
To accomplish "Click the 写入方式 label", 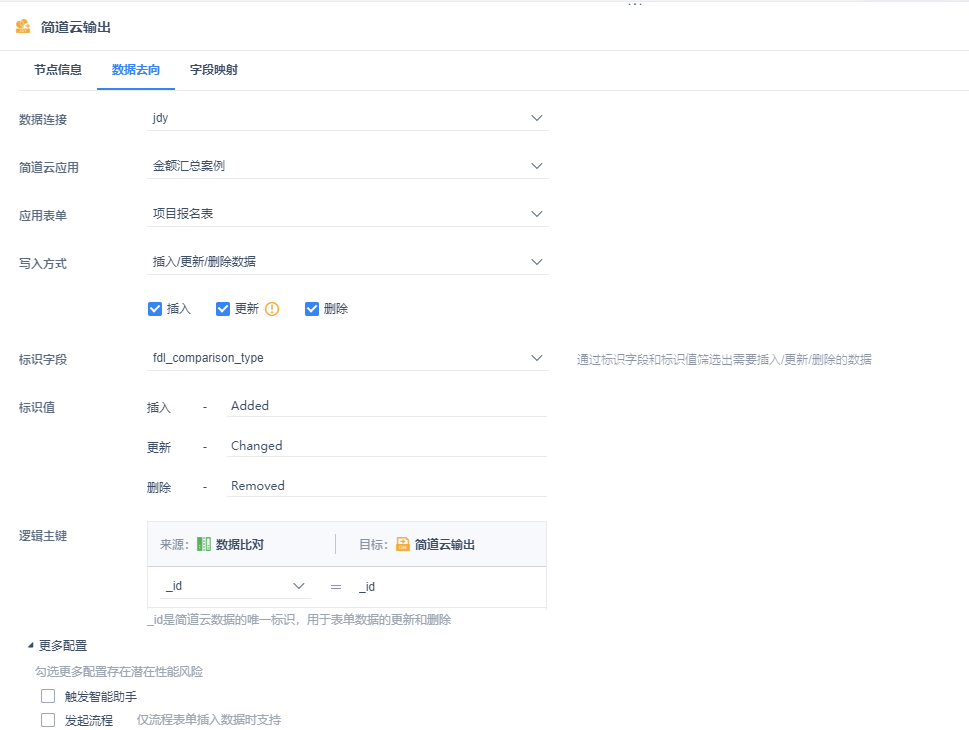I will (x=43, y=264).
